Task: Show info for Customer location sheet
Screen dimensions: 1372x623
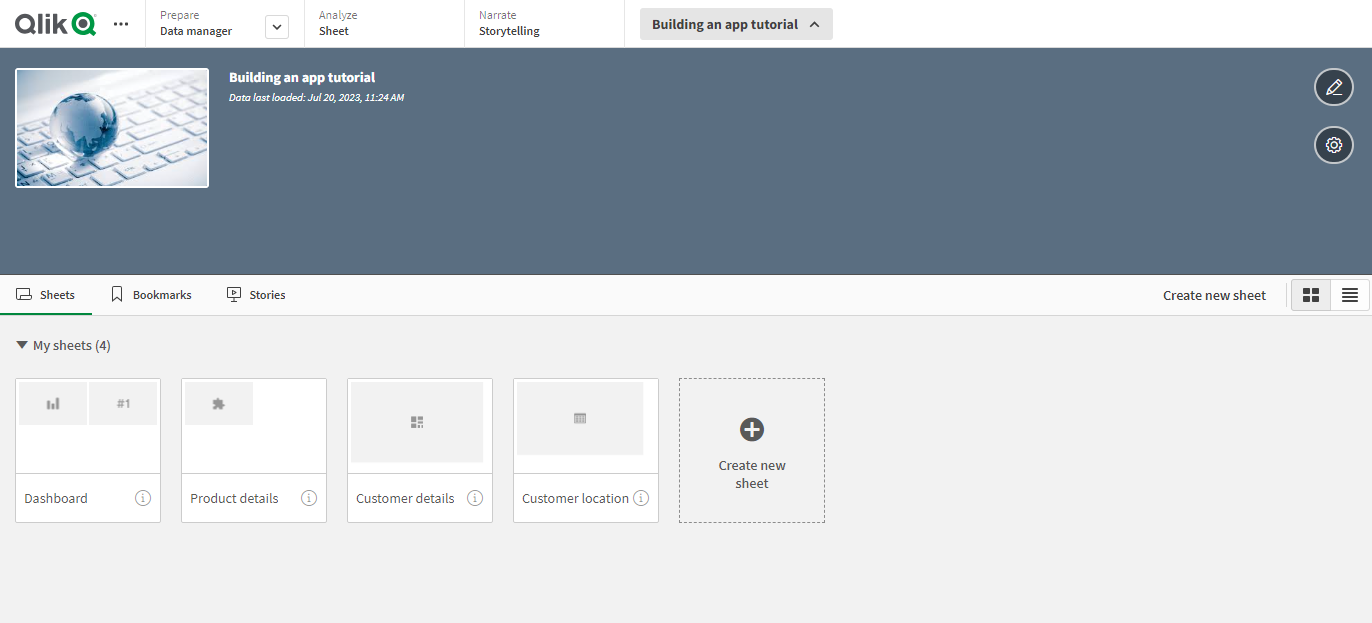Action: tap(641, 498)
